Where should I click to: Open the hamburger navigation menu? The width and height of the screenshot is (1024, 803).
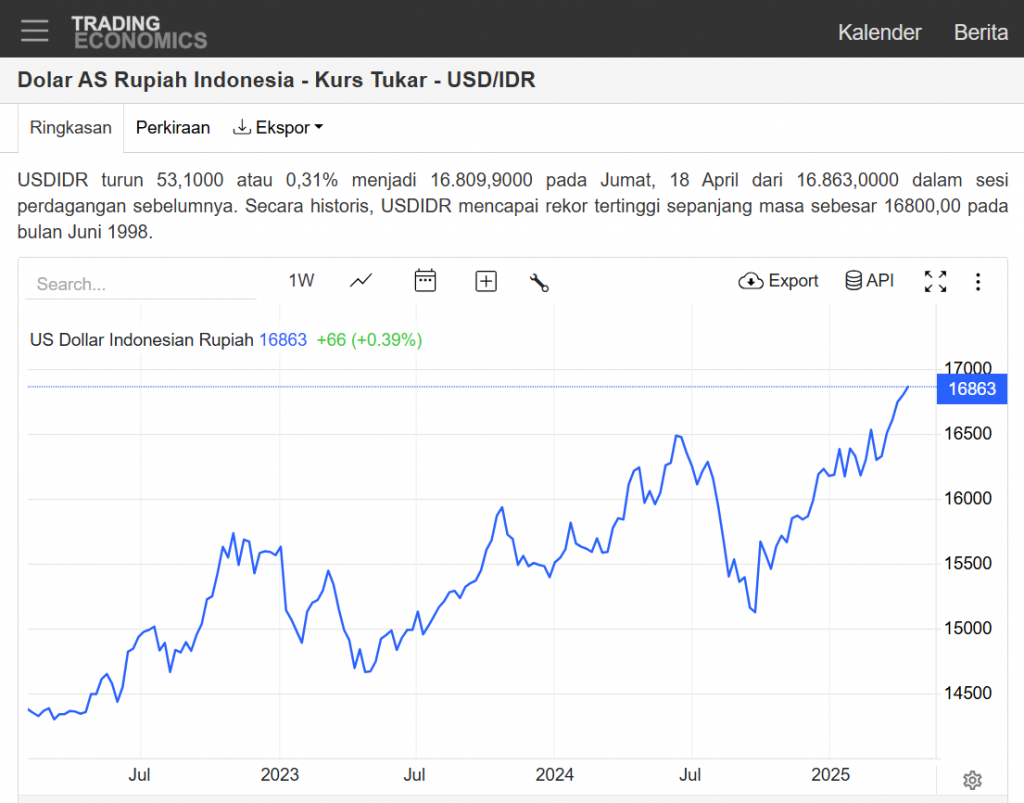35,31
